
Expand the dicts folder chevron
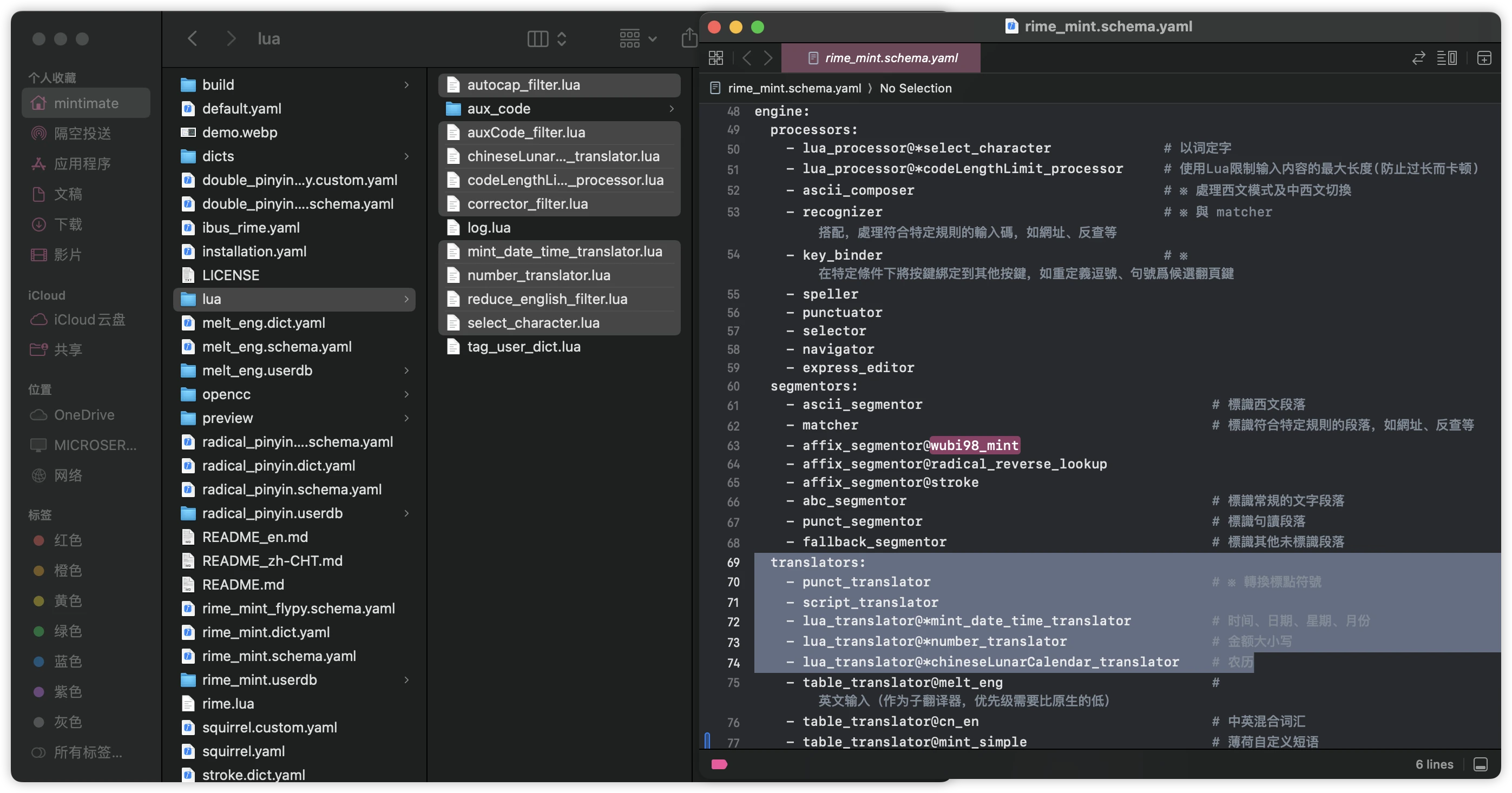point(406,156)
